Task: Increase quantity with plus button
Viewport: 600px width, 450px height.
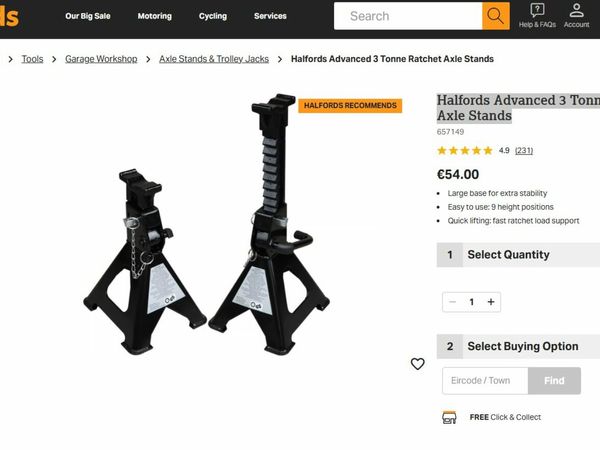Action: click(x=491, y=302)
